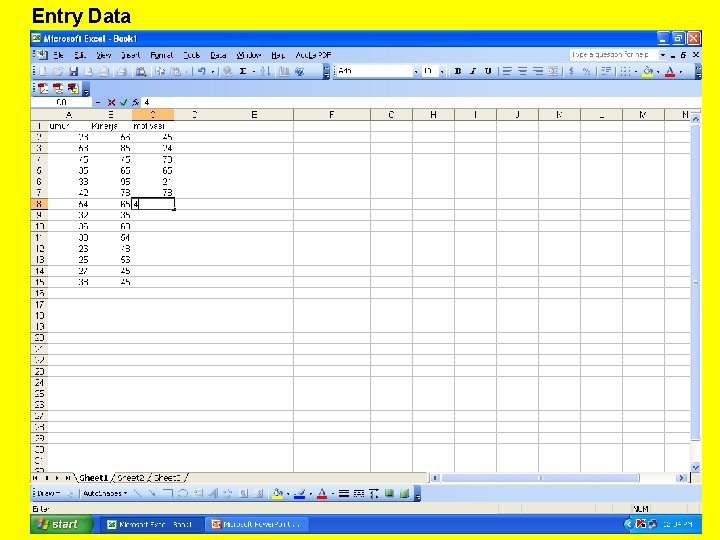Click the second Adobe PDF email icon
Screen dimensions: 720x540
point(58,89)
